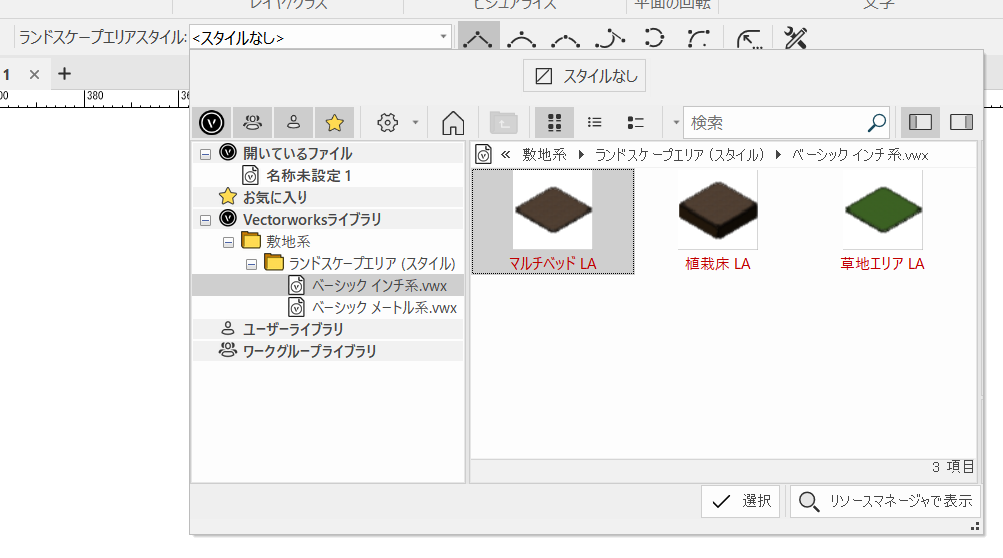Toggle the Vectorworks libraries filter button
Viewport: 1003px width, 558px height.
point(211,122)
